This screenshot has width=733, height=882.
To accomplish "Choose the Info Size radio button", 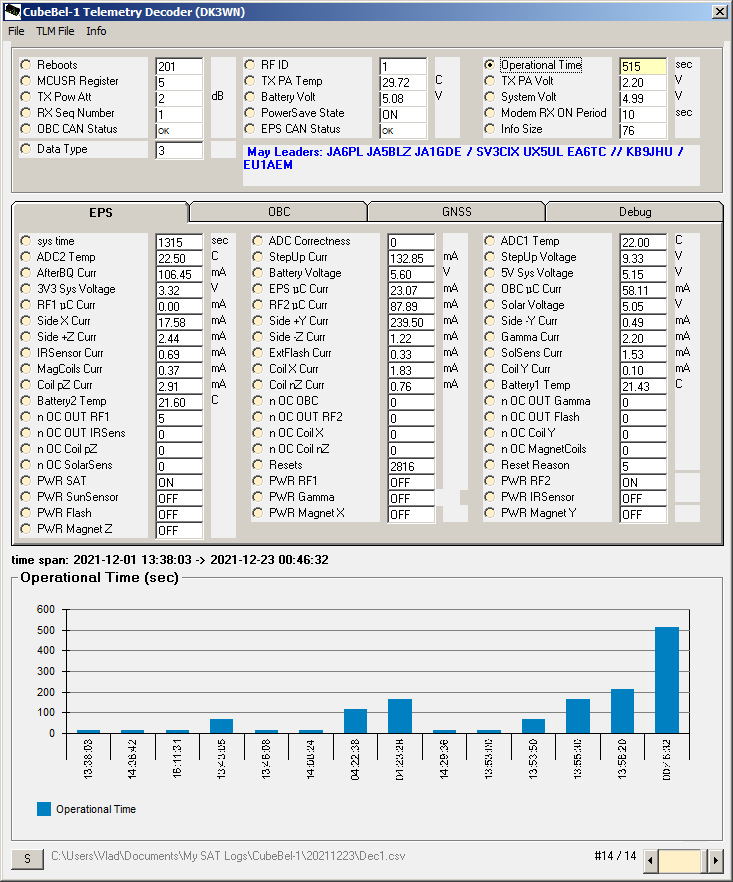I will [x=489, y=129].
